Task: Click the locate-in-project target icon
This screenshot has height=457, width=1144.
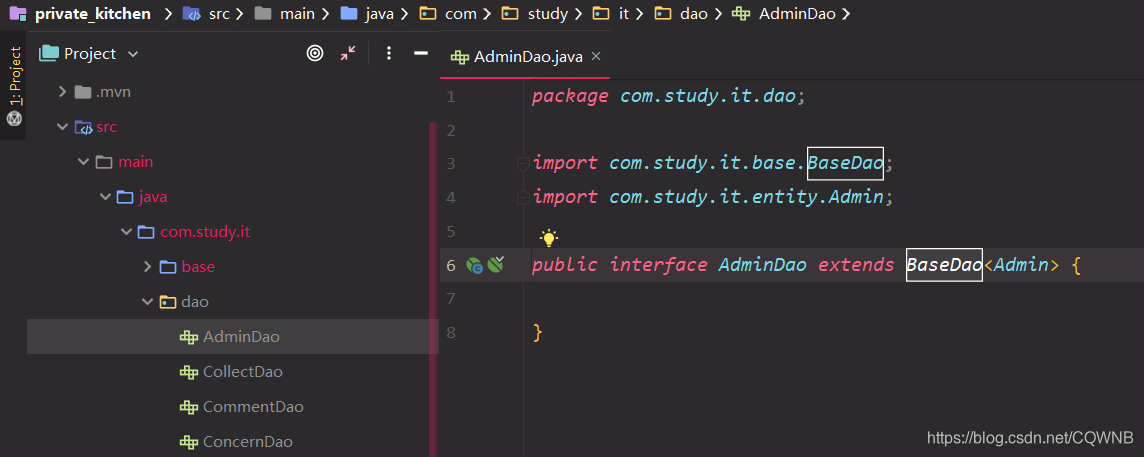Action: pyautogui.click(x=314, y=53)
